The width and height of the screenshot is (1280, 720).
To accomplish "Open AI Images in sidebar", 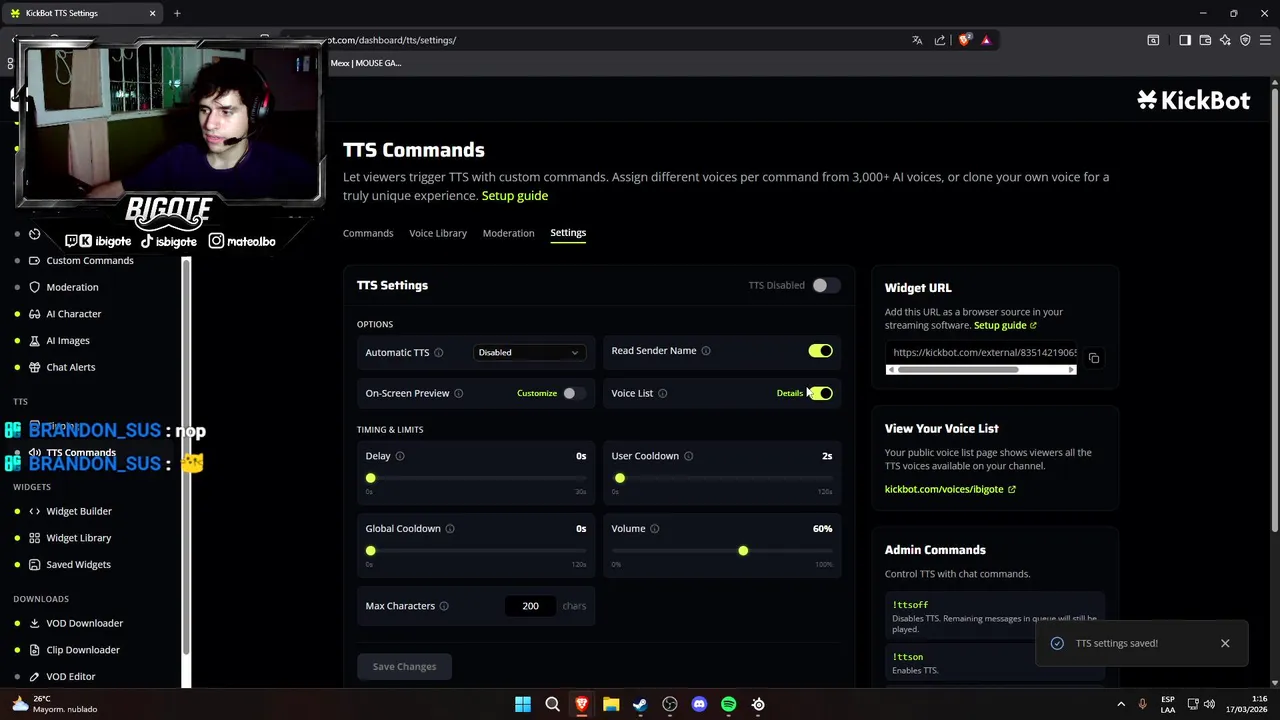I will [x=68, y=341].
